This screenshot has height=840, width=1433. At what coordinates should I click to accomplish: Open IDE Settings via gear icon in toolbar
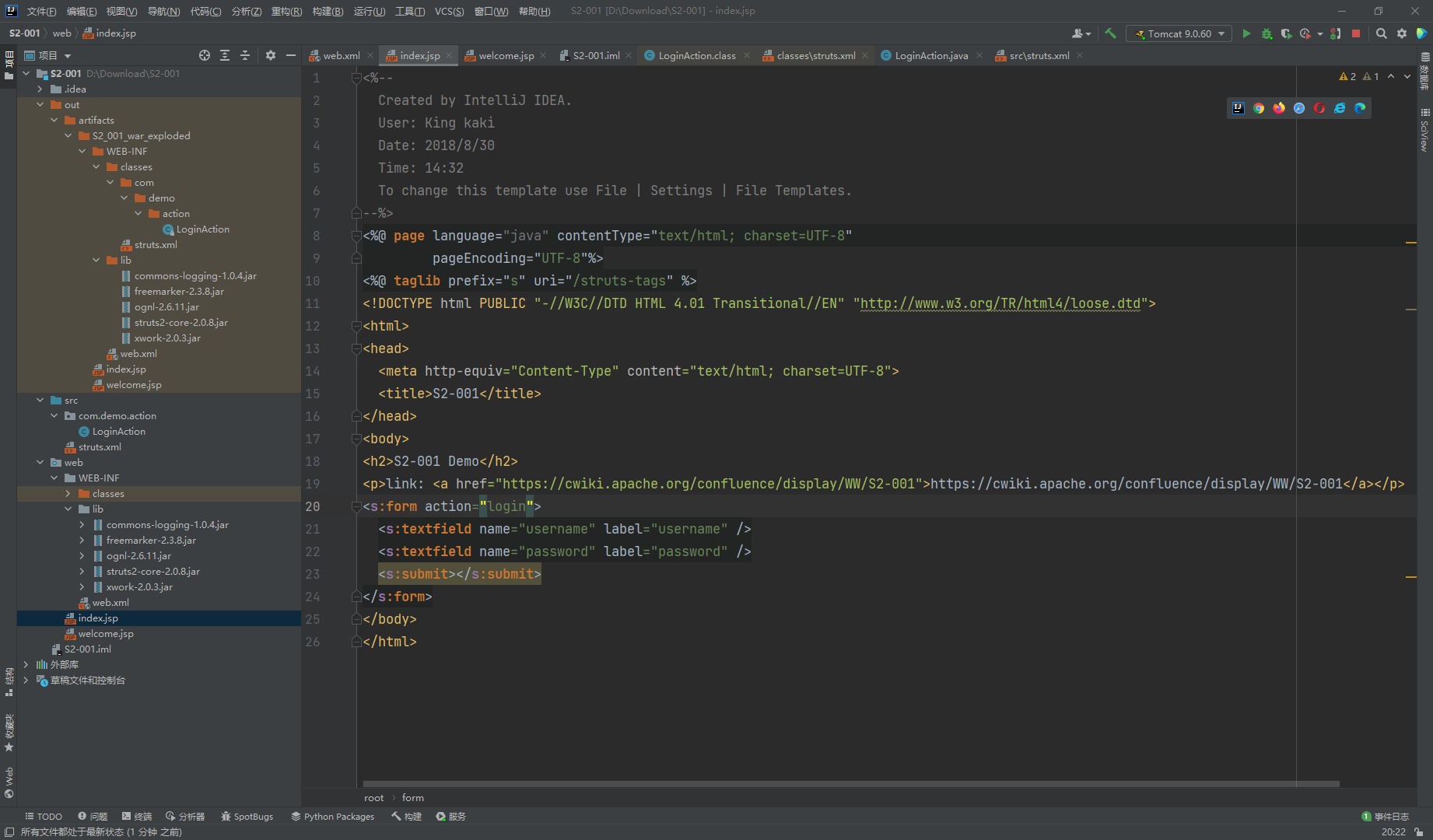(1402, 33)
